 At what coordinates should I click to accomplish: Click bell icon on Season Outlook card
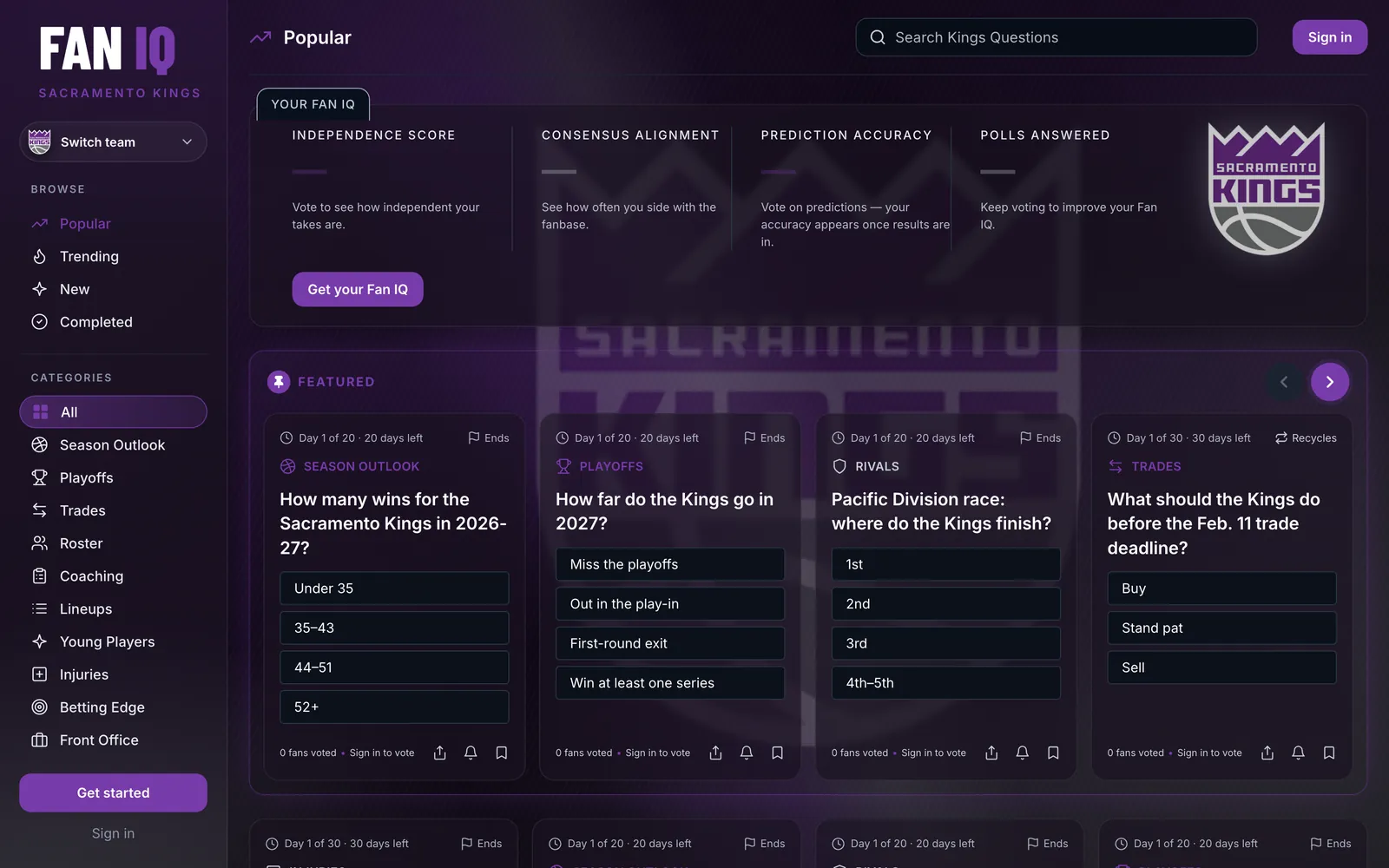pos(471,753)
